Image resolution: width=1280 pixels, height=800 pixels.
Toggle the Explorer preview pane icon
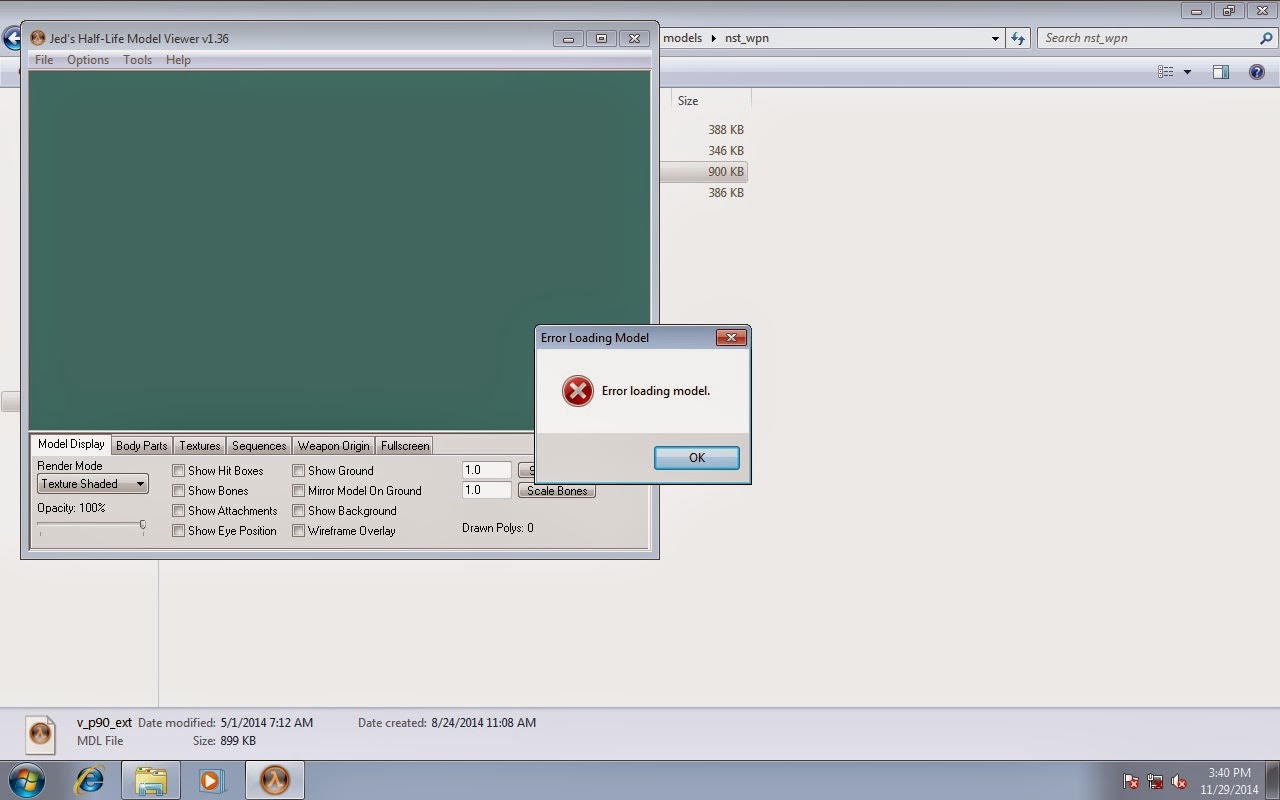1221,72
